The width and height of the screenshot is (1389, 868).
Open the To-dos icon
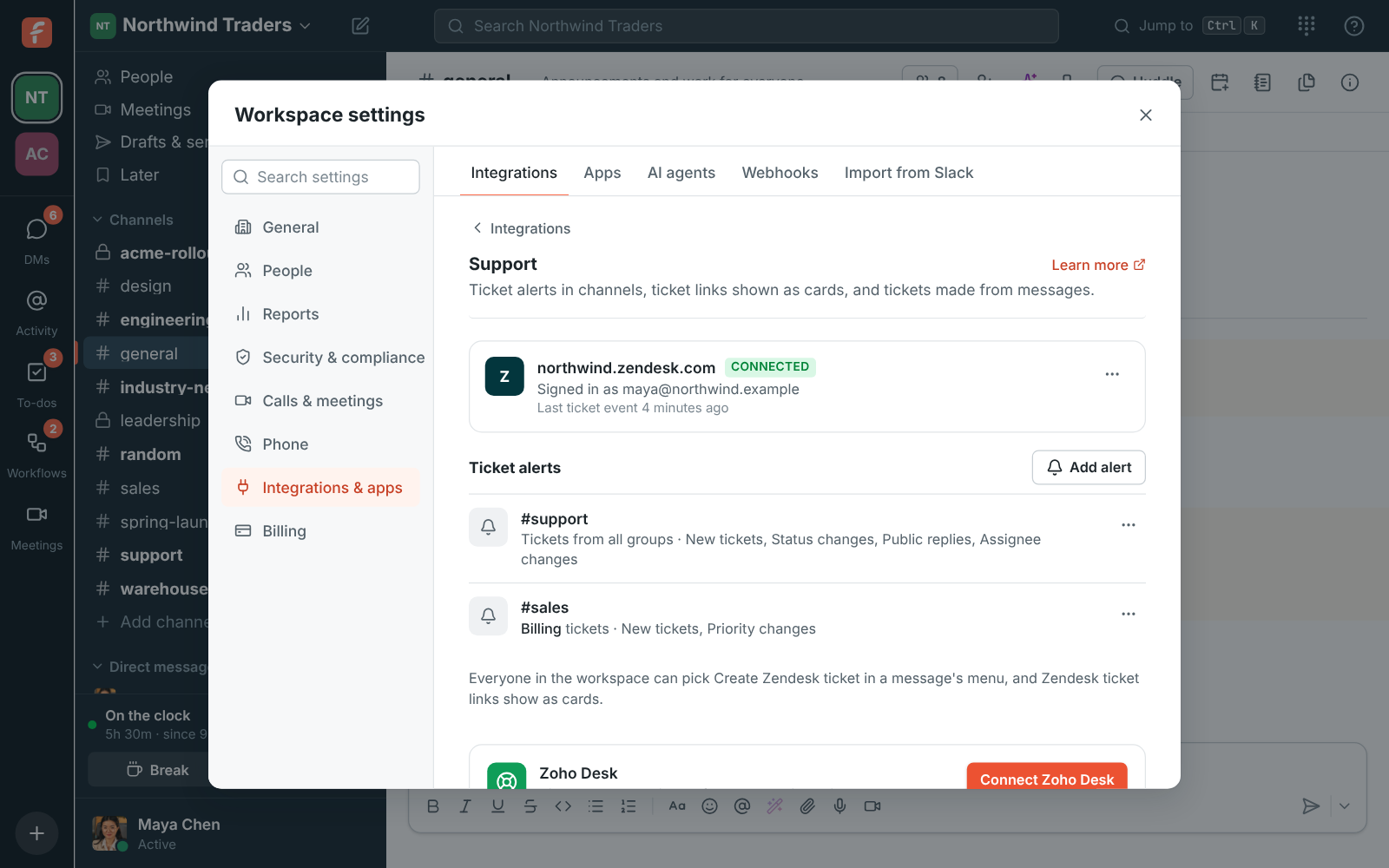coord(36,372)
